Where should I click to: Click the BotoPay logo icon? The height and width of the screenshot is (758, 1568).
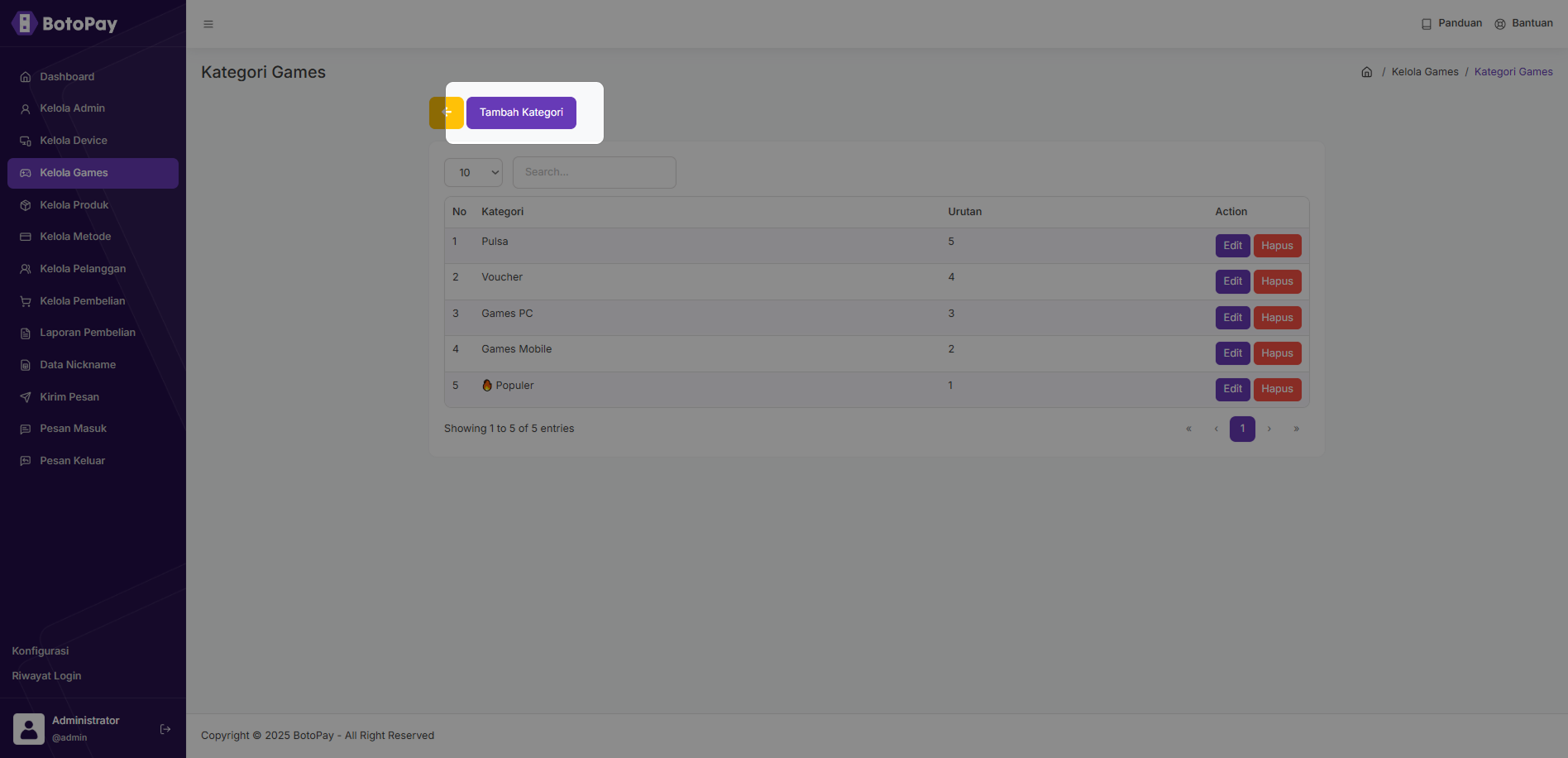point(24,23)
